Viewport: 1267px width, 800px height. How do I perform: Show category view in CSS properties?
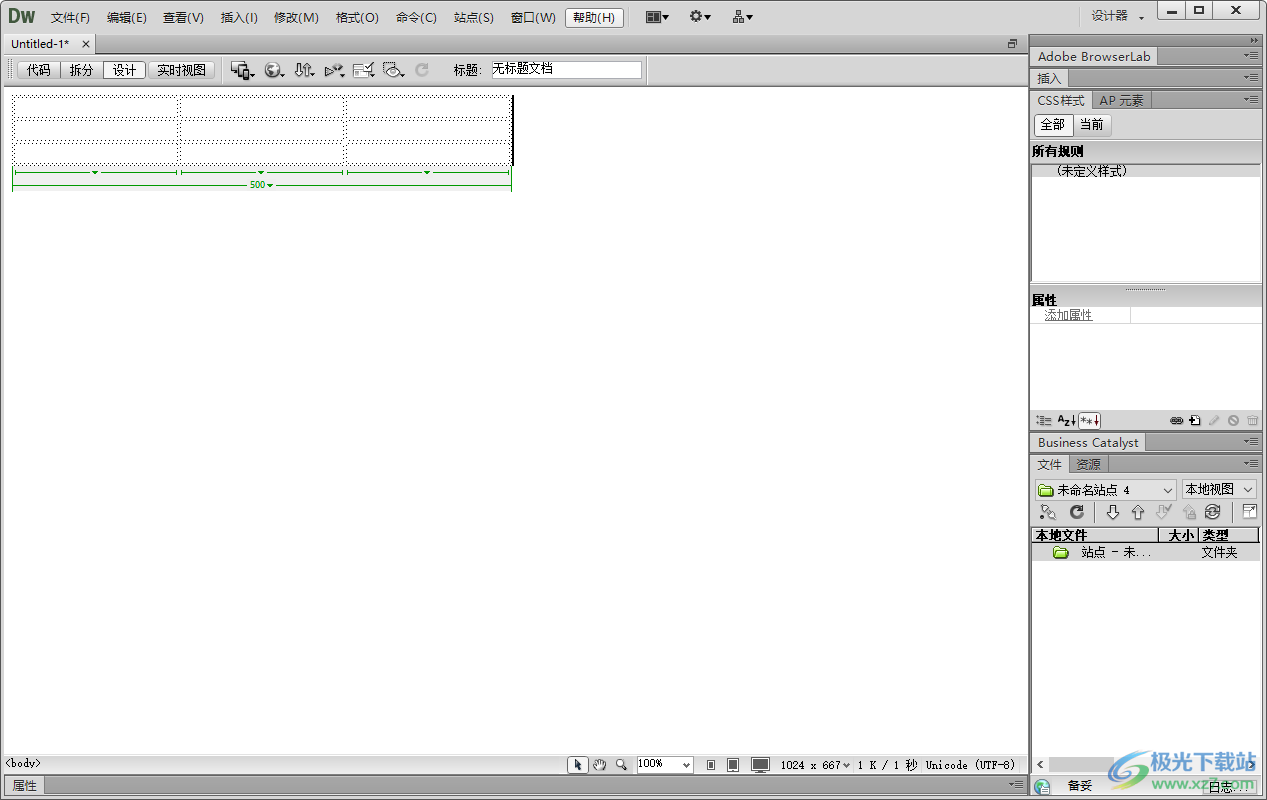click(x=1044, y=421)
